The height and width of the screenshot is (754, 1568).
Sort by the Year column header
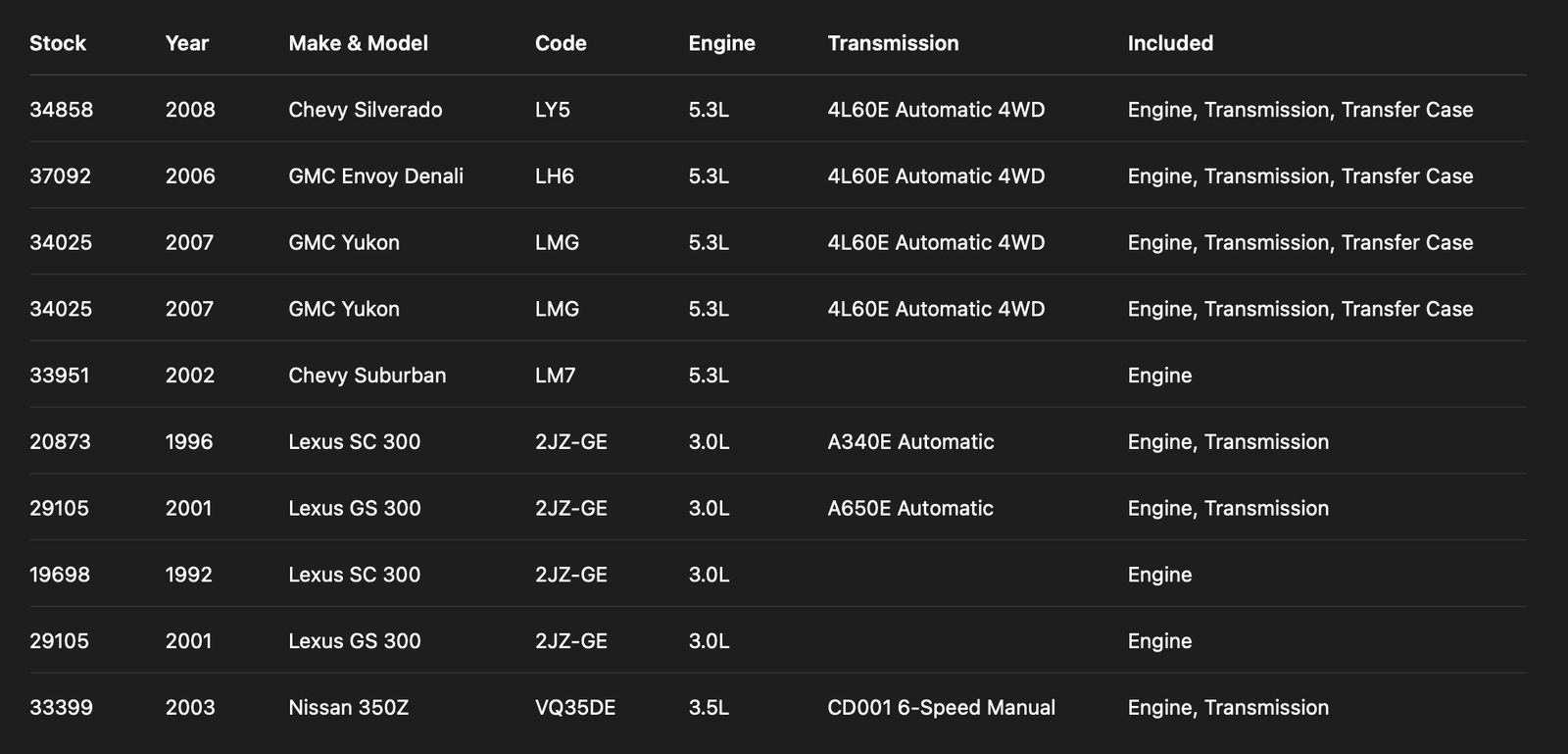[x=186, y=43]
